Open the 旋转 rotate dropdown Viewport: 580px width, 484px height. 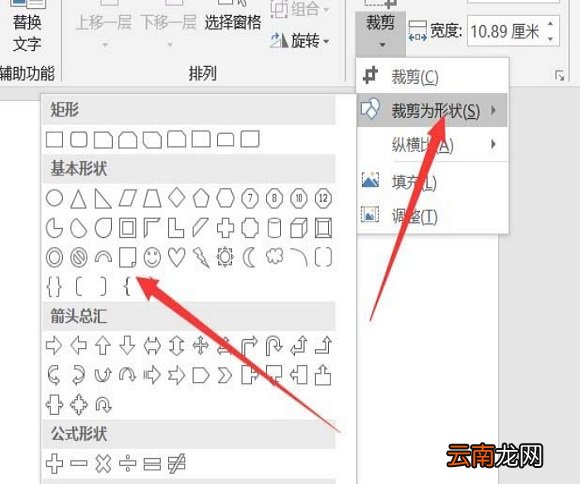point(300,40)
